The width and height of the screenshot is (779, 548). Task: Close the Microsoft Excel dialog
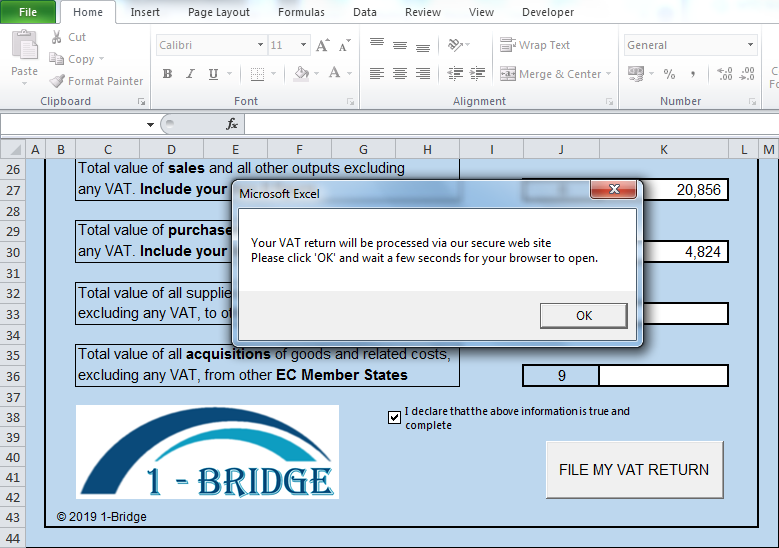click(x=614, y=189)
